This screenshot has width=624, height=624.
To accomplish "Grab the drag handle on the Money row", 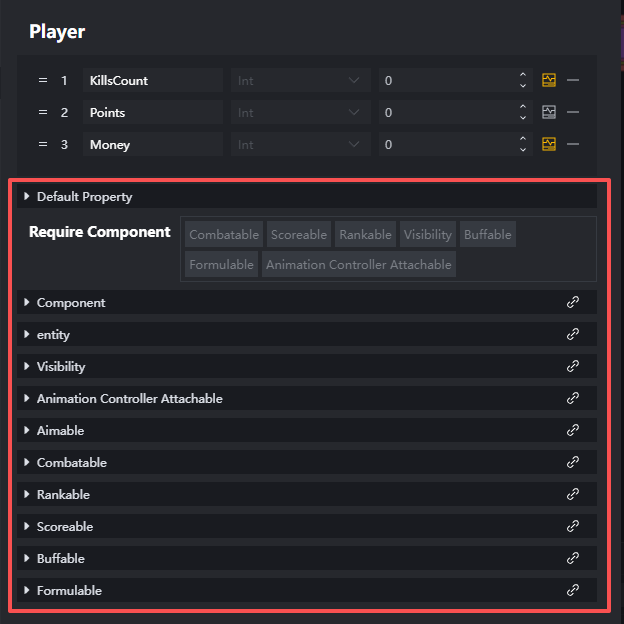I will [43, 144].
